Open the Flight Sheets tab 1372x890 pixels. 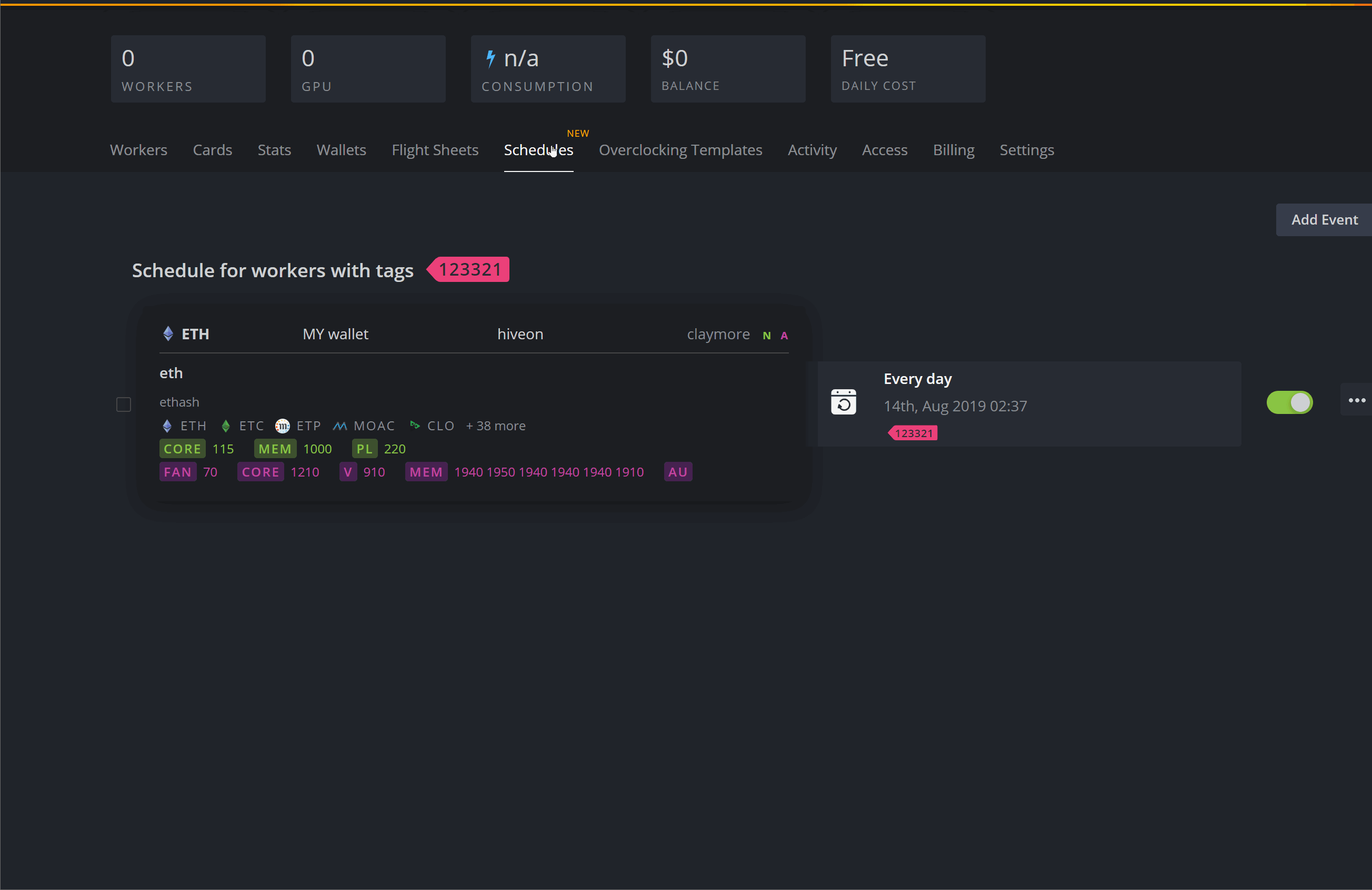click(x=435, y=150)
